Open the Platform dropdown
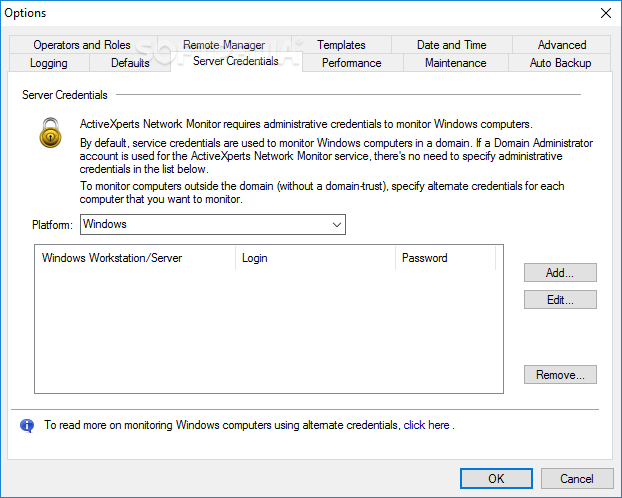622x498 pixels. tap(213, 225)
